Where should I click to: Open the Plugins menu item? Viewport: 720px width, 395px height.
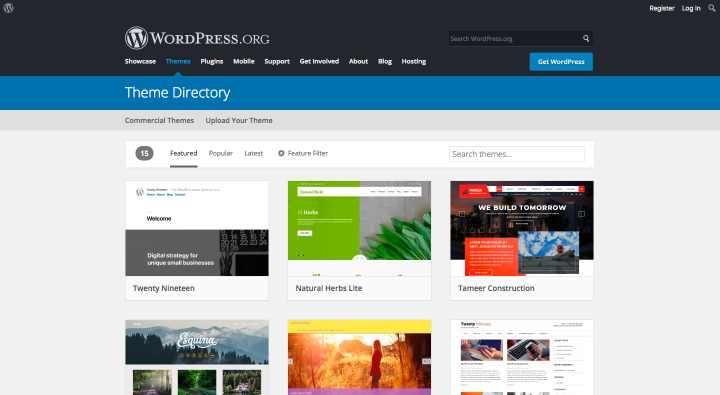pos(212,62)
